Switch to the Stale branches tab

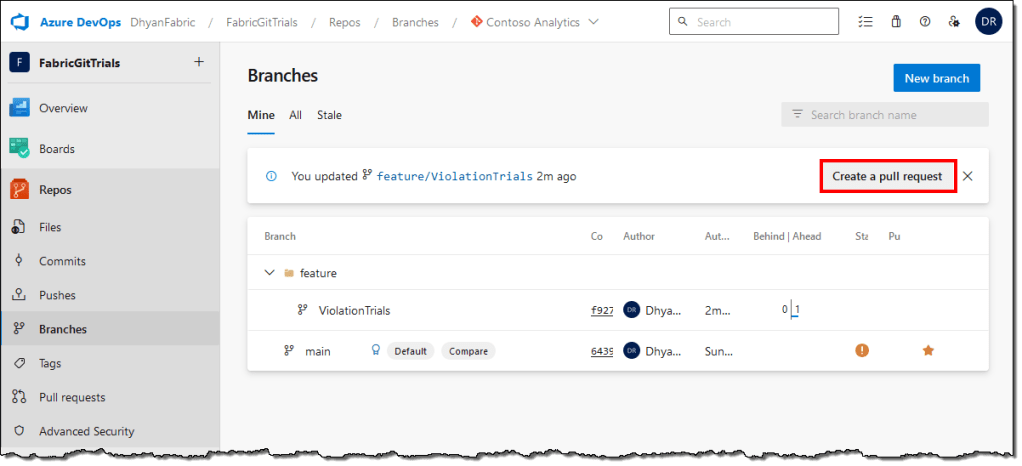click(x=329, y=115)
